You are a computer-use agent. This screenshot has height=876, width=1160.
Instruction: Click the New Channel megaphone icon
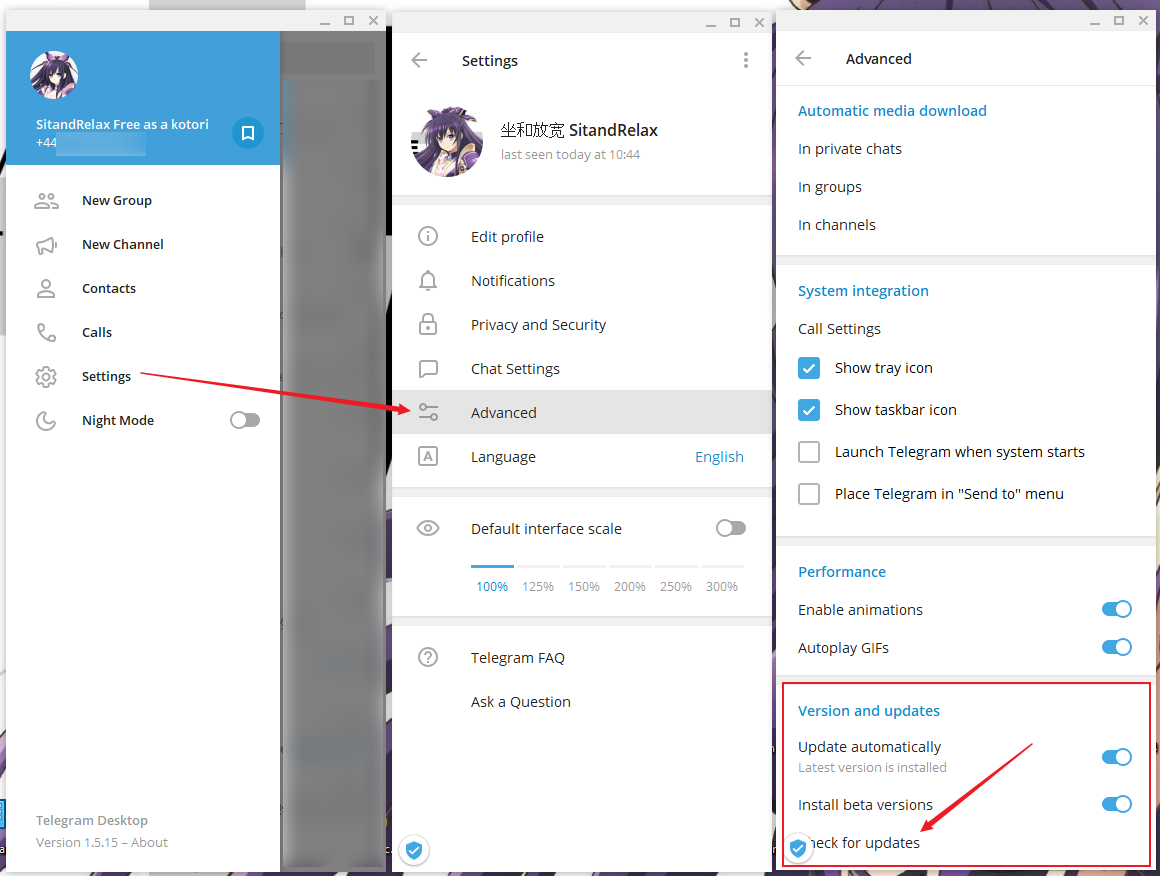[x=46, y=245]
